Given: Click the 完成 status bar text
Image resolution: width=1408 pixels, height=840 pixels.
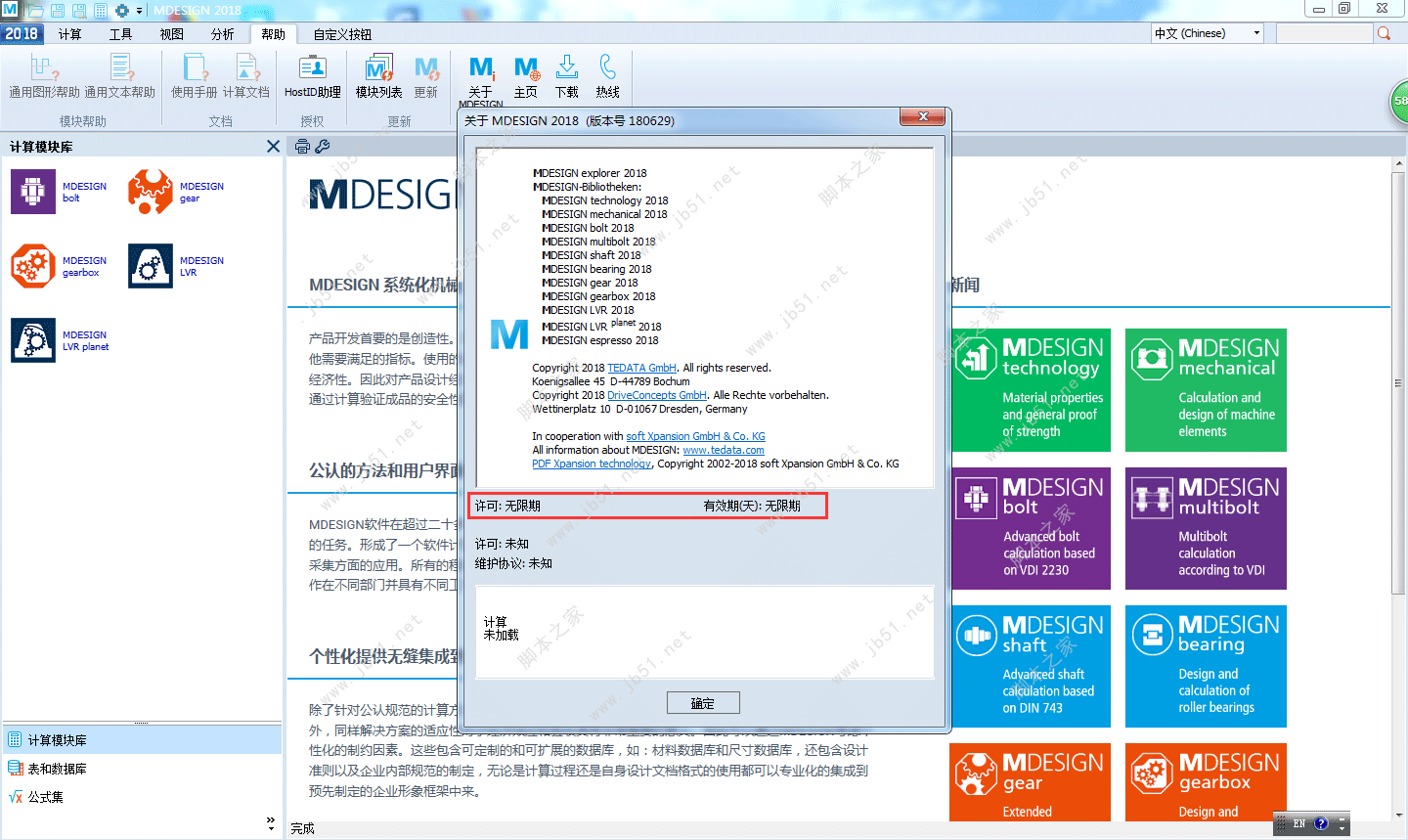Looking at the screenshot, I should (302, 828).
